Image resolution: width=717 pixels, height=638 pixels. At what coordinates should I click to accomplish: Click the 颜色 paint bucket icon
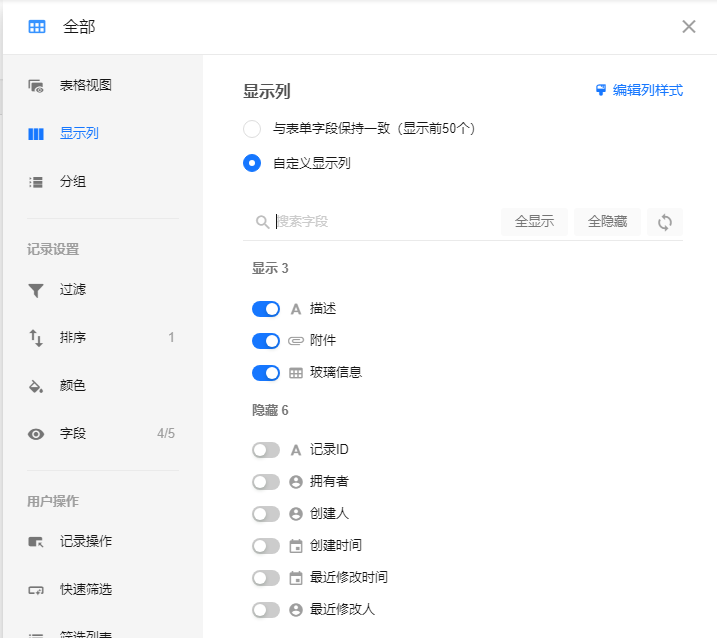tap(36, 386)
